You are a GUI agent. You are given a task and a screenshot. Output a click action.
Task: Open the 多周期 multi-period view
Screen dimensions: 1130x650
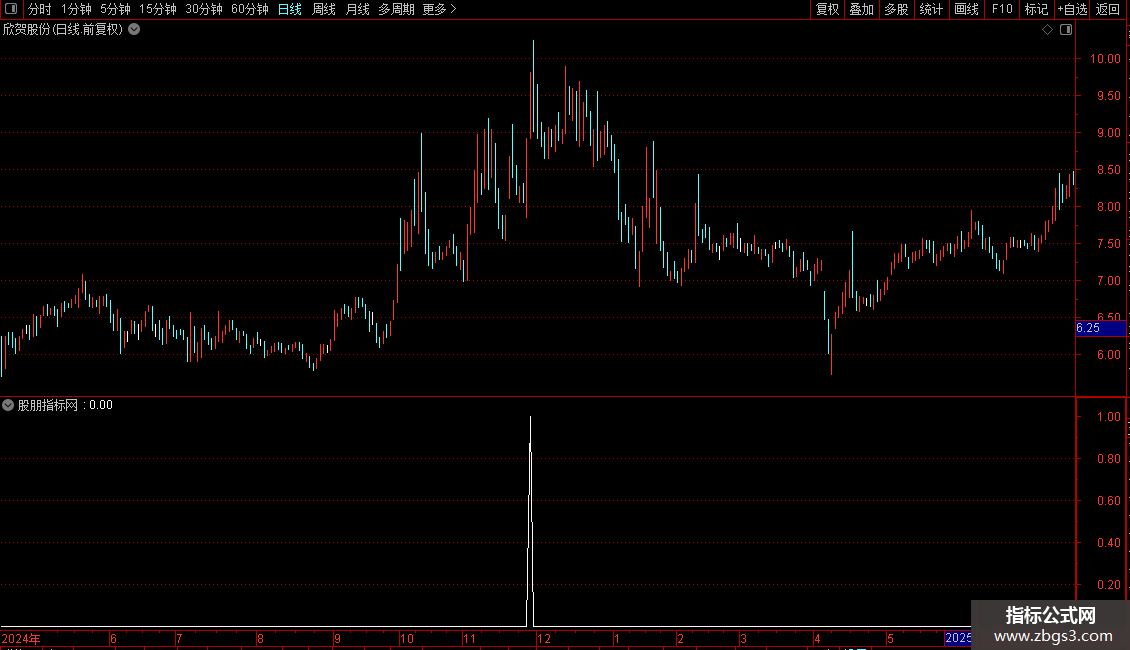click(396, 9)
